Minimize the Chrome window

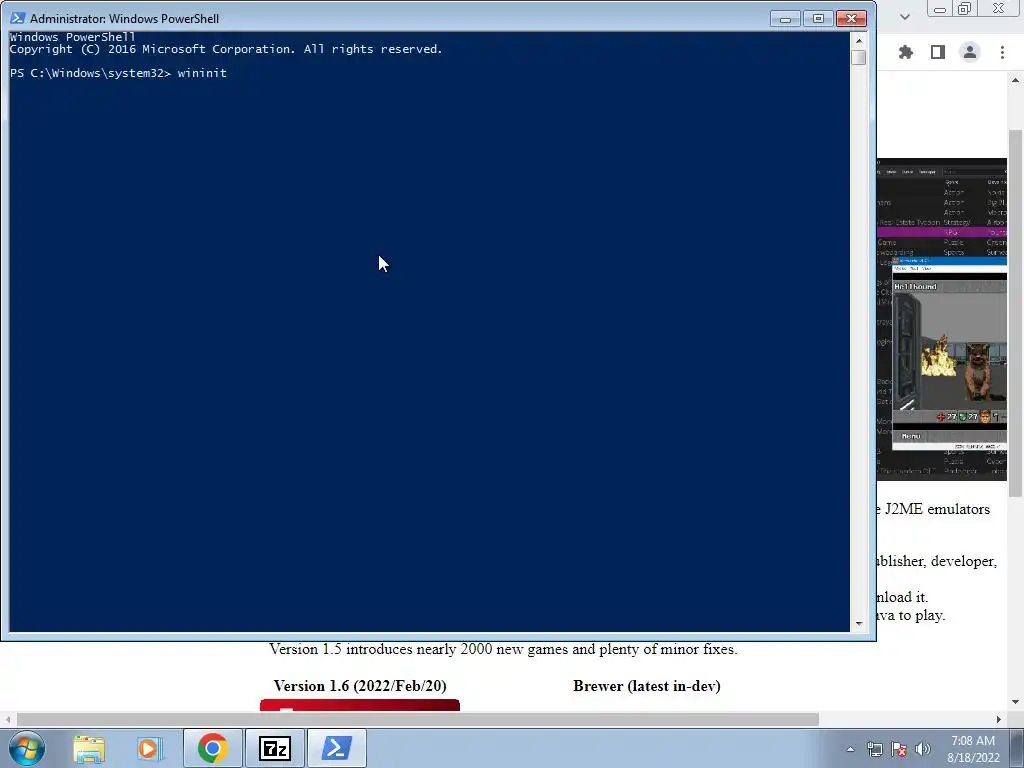click(x=940, y=9)
